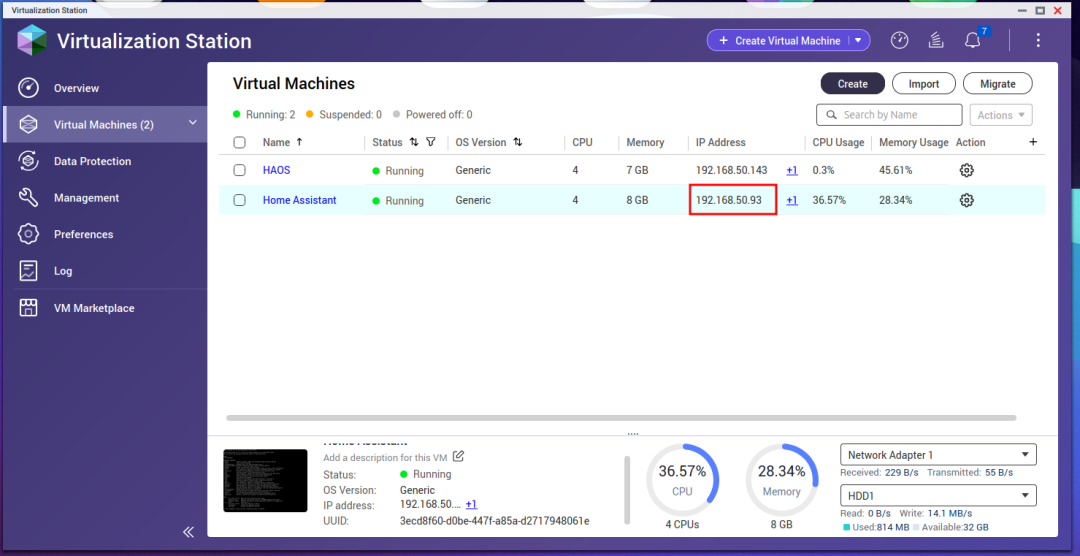The width and height of the screenshot is (1080, 556).
Task: Click IP 192.168.50.143 cell
Action: [731, 170]
